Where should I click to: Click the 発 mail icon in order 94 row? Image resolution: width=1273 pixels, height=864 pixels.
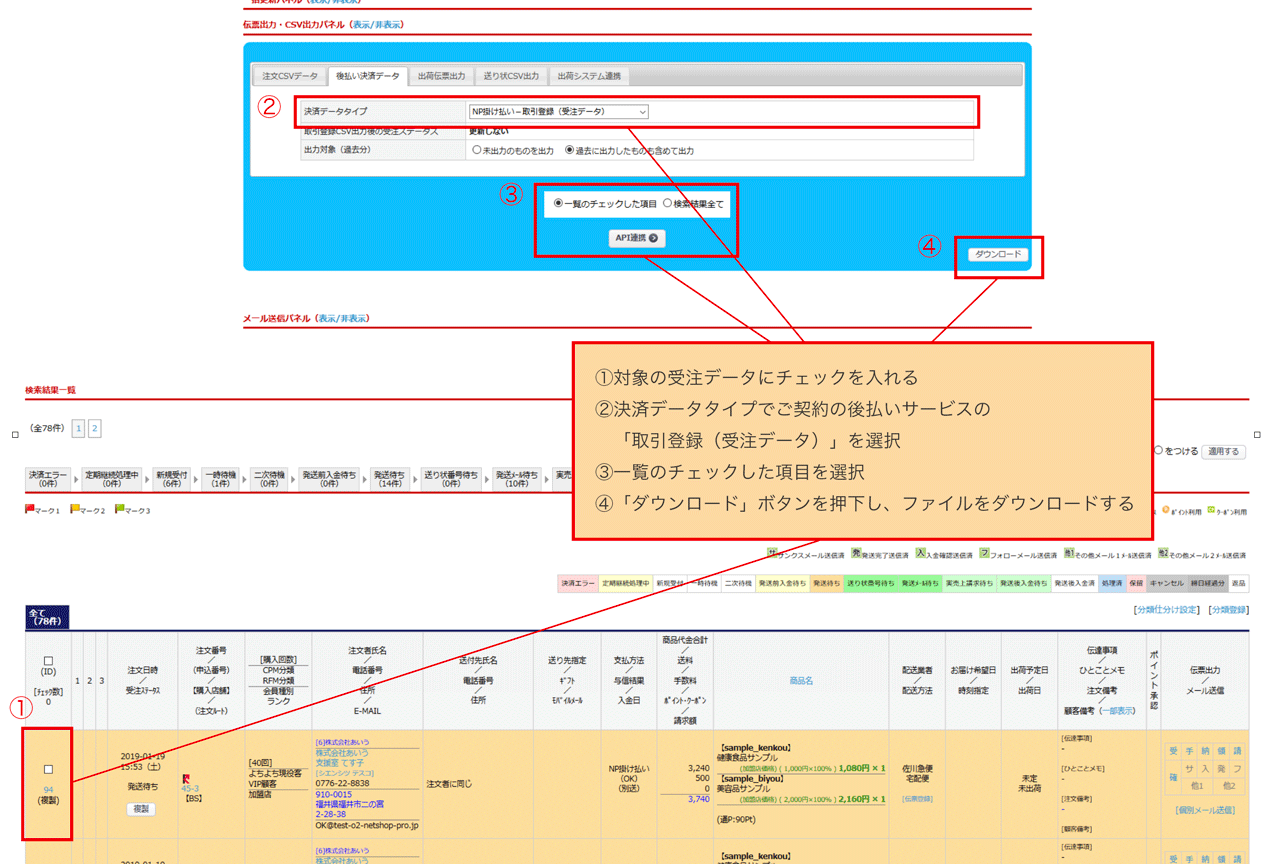[x=1222, y=768]
